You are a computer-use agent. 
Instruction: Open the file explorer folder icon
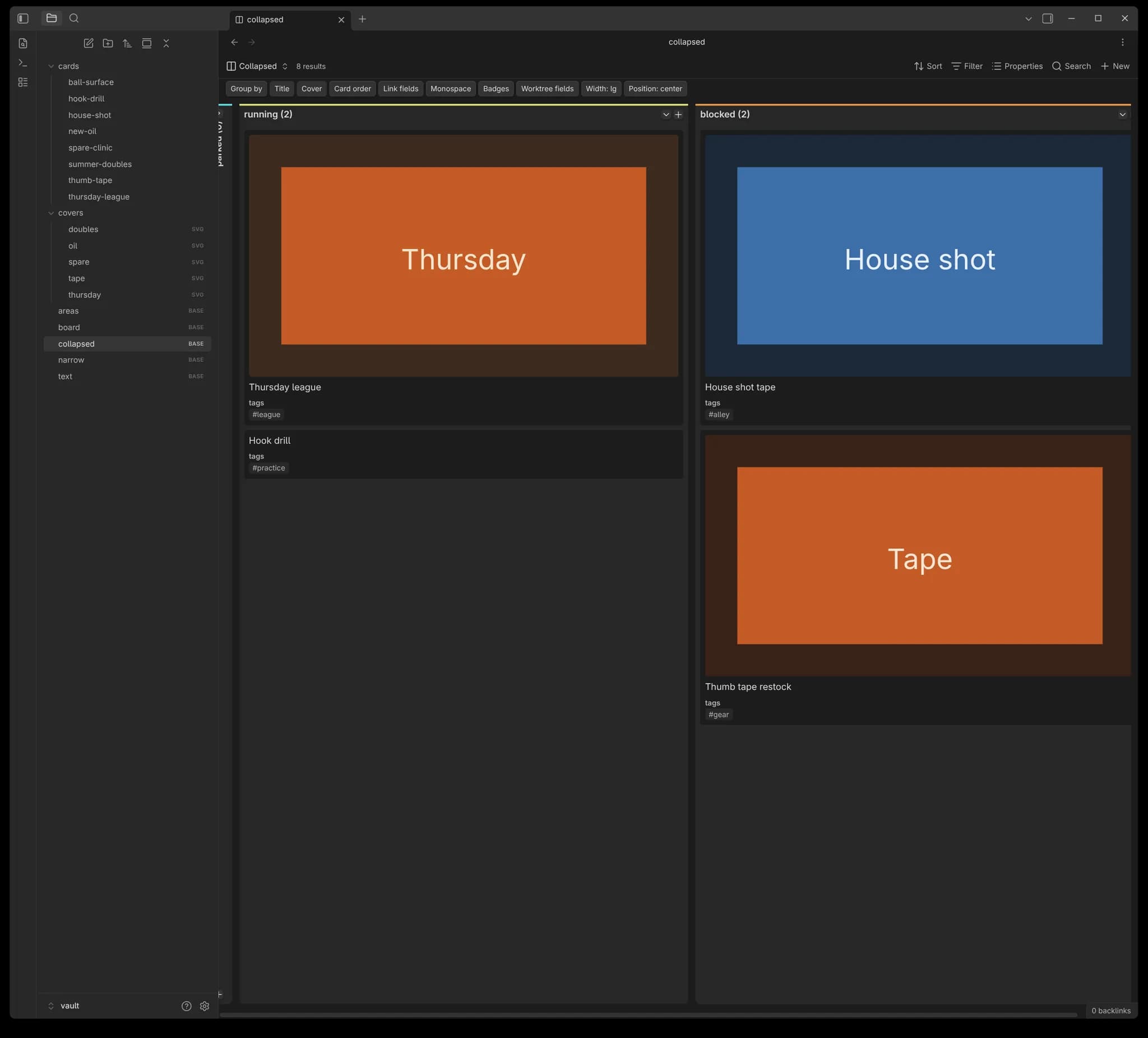51,18
